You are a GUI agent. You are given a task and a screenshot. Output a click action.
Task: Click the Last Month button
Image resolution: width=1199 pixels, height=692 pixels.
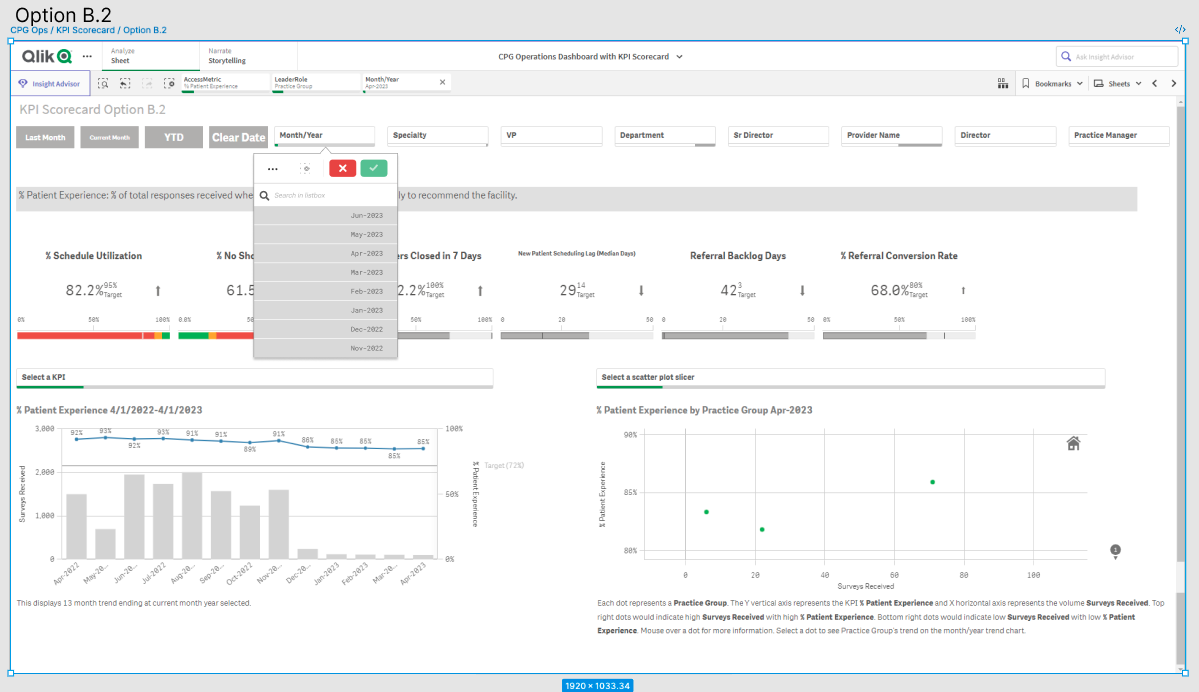45,138
